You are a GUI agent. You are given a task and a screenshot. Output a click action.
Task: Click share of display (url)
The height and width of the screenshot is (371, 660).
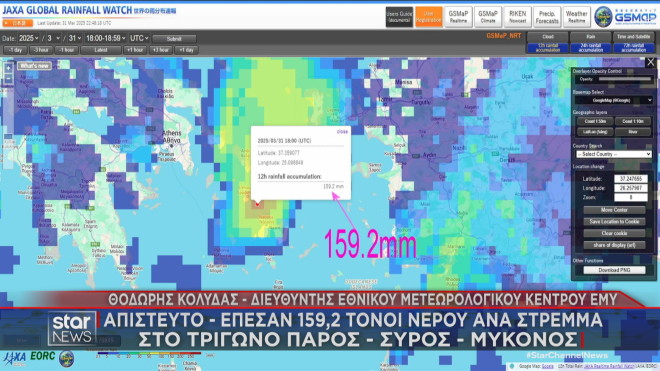[614, 245]
